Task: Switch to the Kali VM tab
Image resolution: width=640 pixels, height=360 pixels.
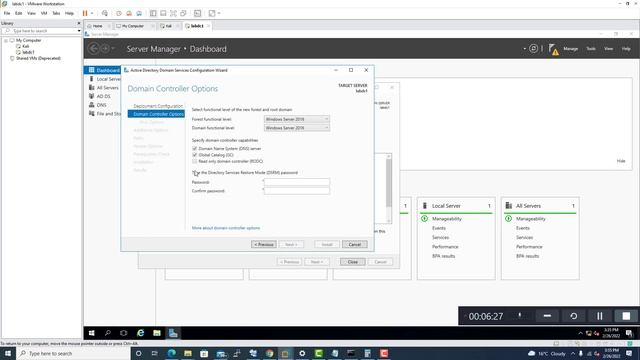Action: coord(169,26)
